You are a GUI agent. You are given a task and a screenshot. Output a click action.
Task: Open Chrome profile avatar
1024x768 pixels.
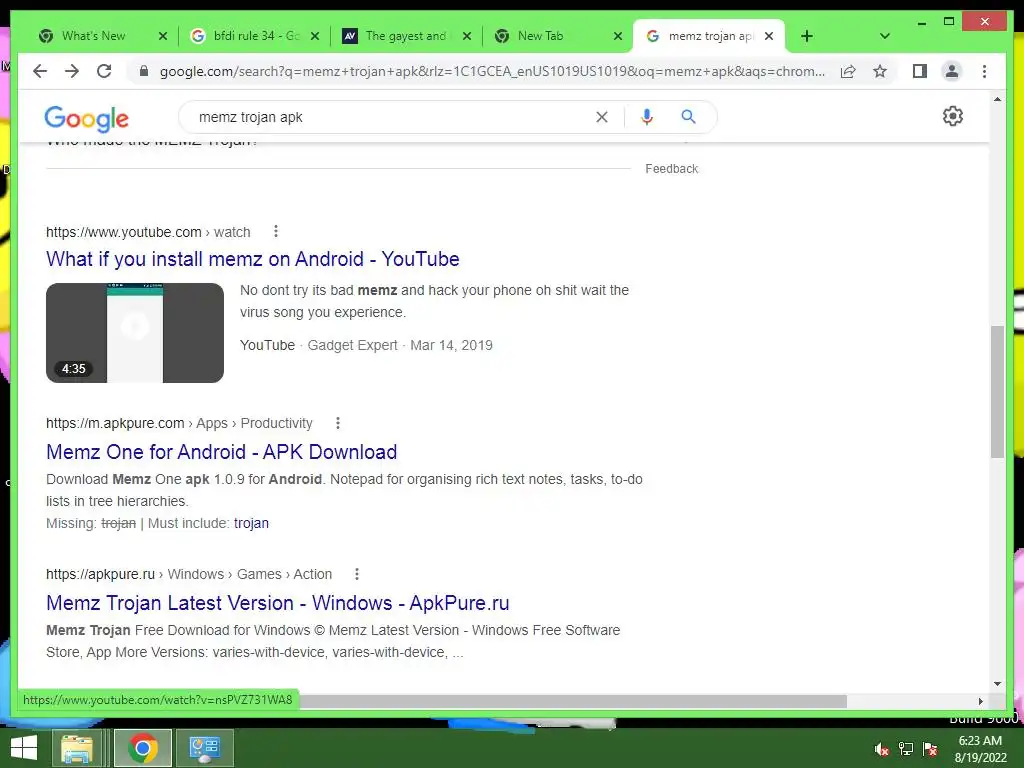952,71
